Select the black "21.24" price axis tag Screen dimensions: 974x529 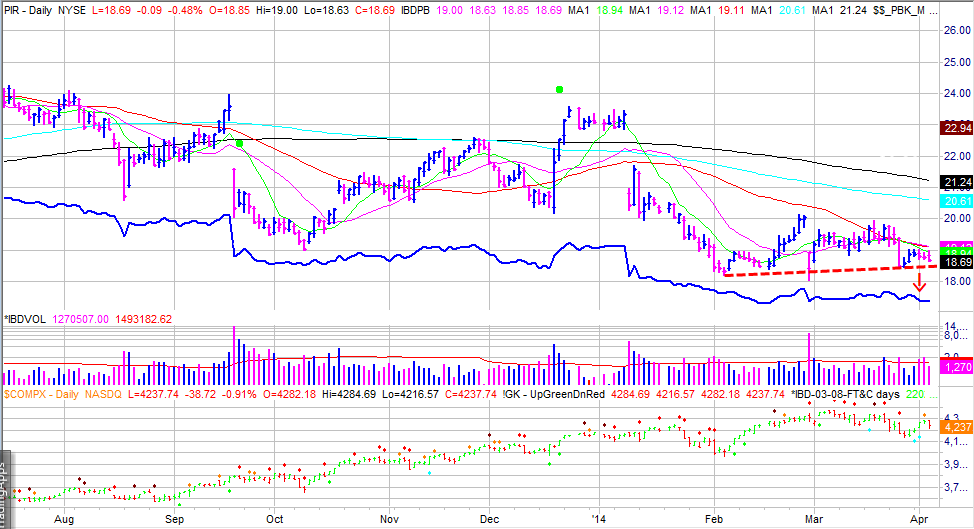tap(957, 182)
